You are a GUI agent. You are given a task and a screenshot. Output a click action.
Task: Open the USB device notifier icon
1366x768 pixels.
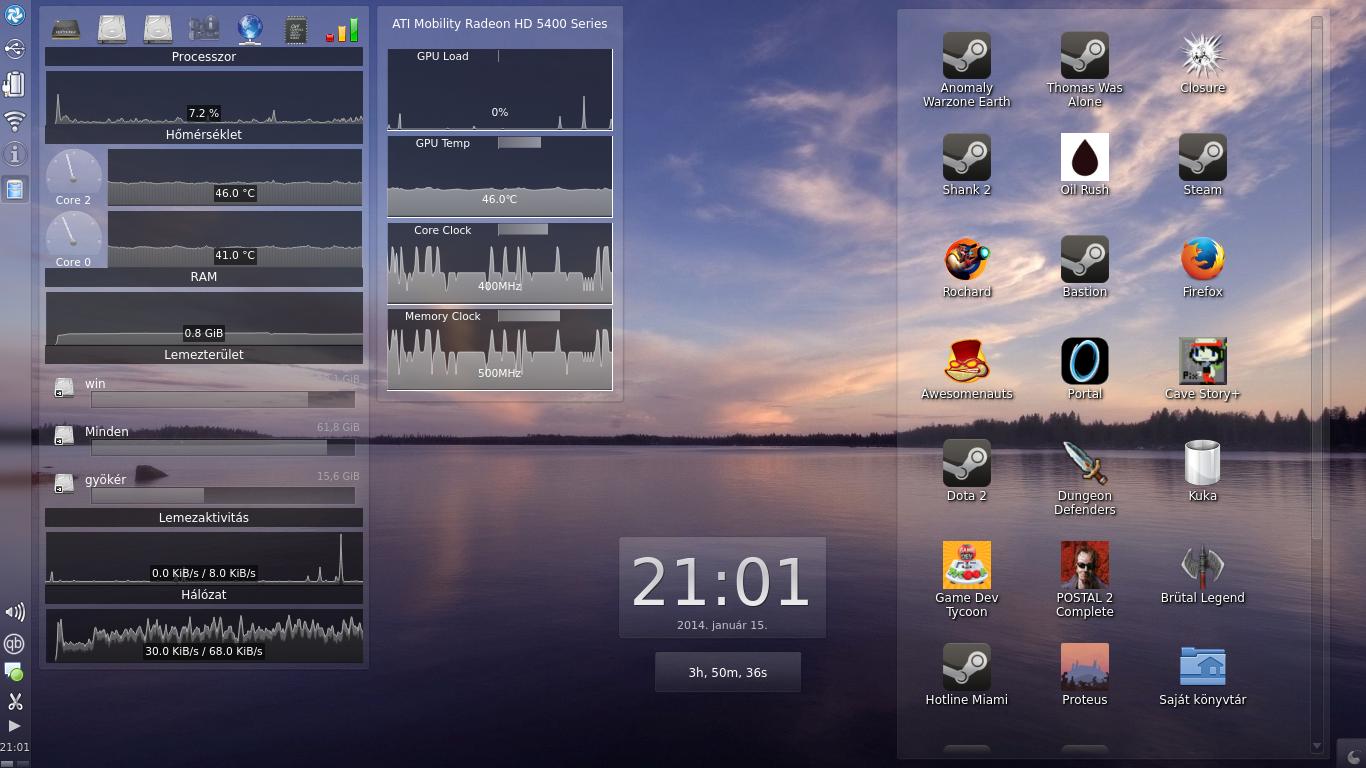14,48
